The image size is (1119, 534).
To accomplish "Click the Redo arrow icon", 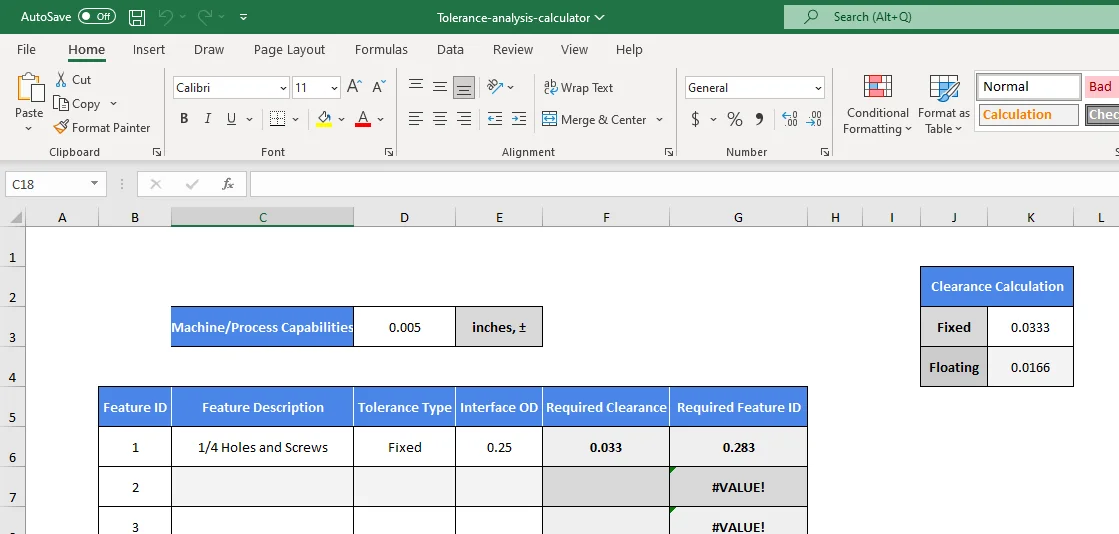I will (205, 16).
